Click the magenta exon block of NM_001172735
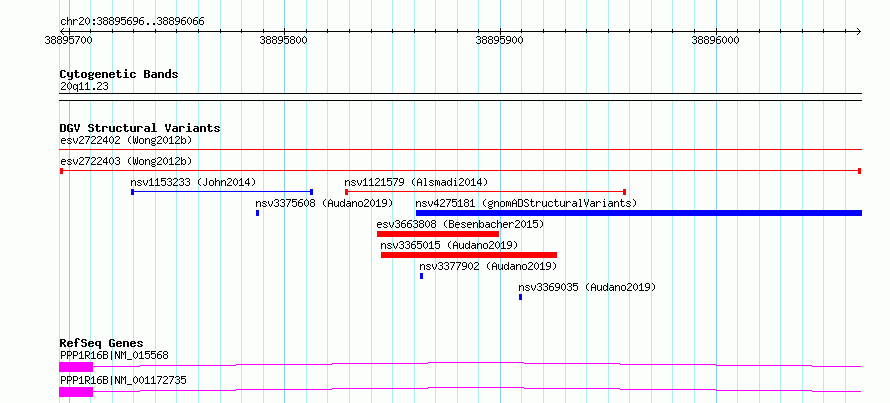 76,392
